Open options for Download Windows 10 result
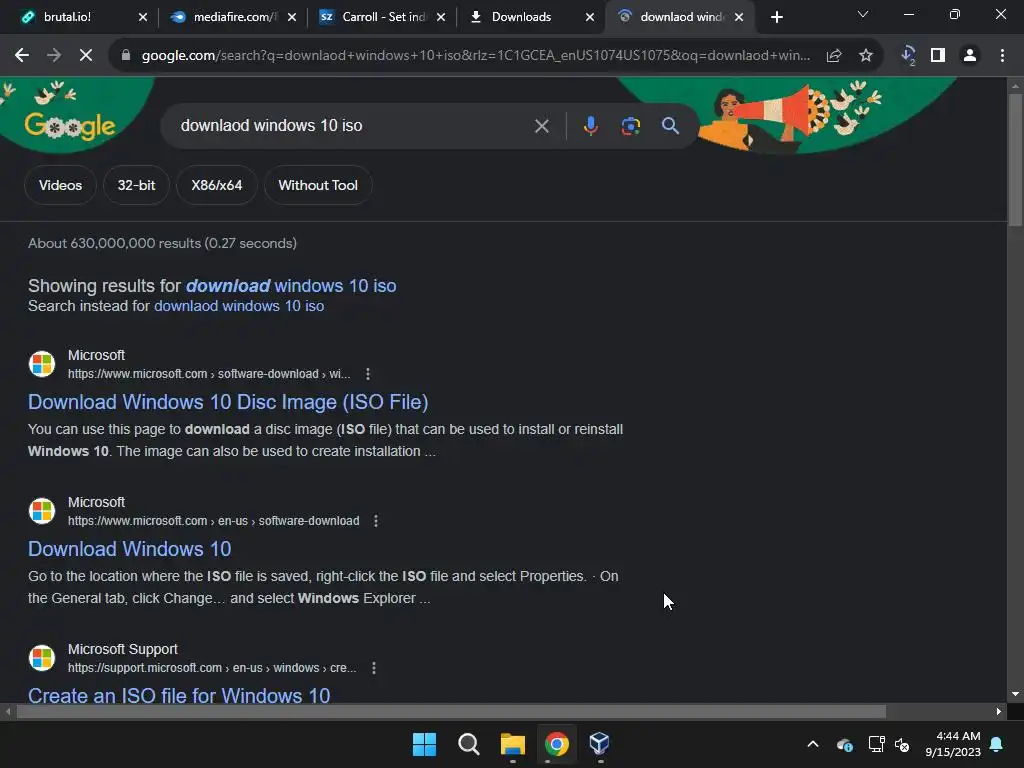Viewport: 1024px width, 768px height. pos(376,520)
